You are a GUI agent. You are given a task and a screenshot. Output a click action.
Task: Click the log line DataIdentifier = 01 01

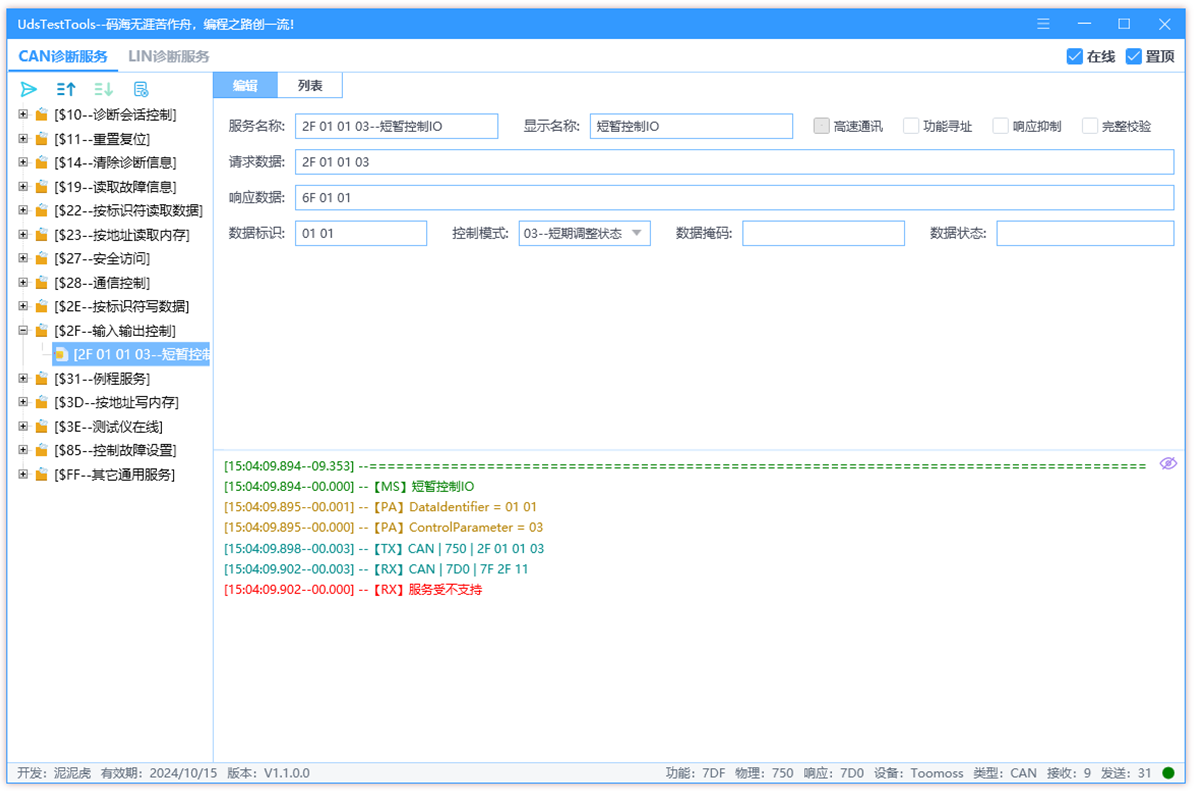tap(380, 507)
